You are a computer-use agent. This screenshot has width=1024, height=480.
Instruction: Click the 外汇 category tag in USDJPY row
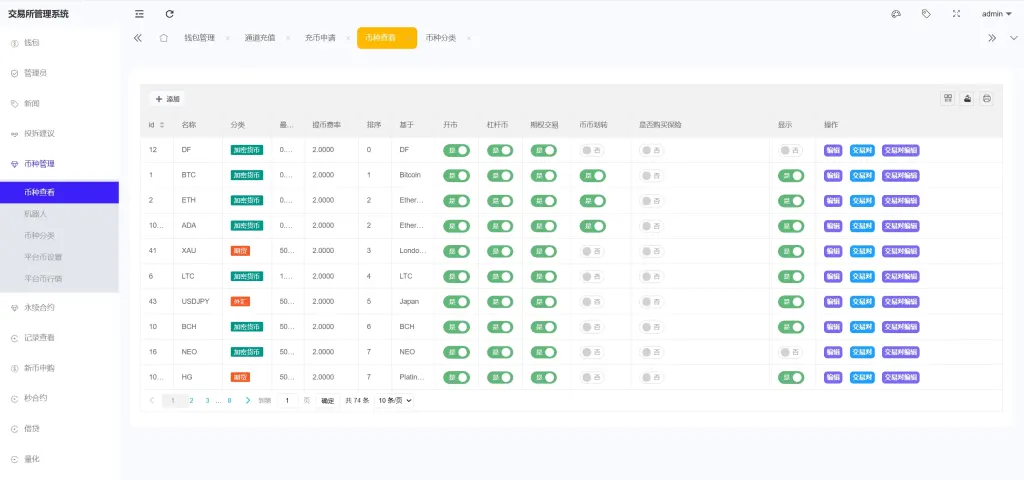[240, 302]
